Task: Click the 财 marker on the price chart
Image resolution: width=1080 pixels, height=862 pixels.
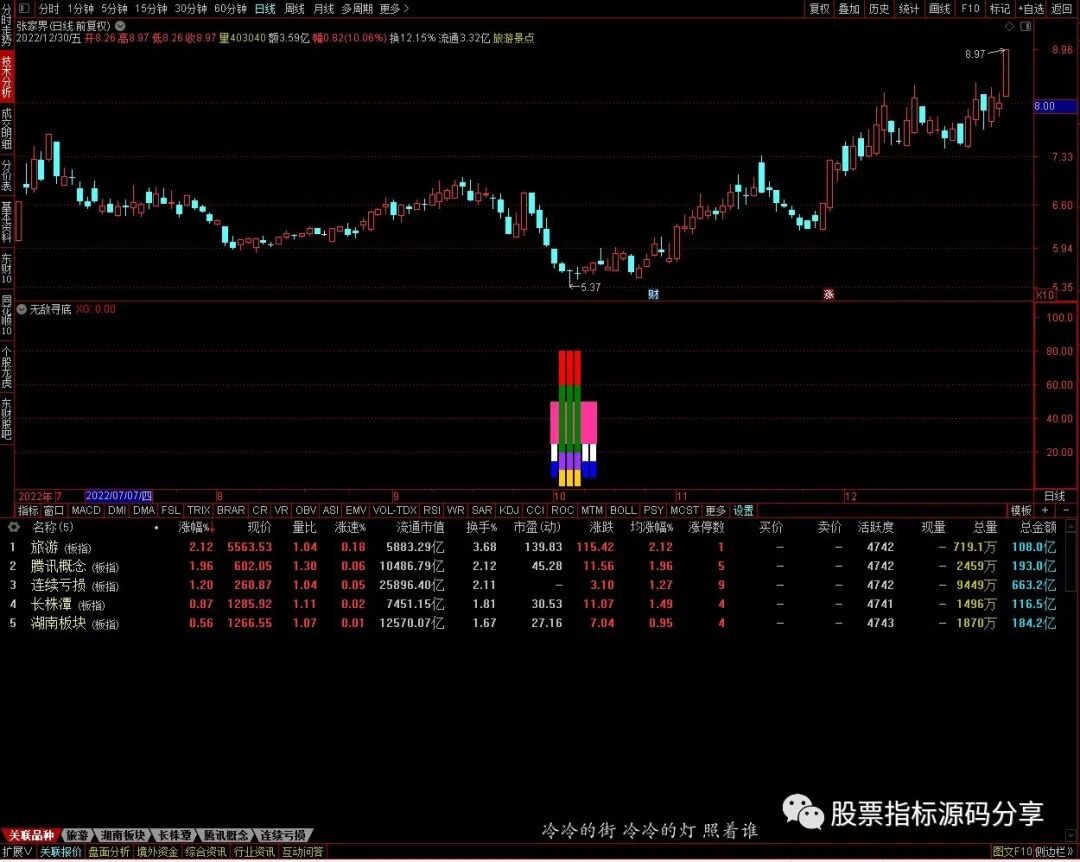Action: pyautogui.click(x=653, y=294)
